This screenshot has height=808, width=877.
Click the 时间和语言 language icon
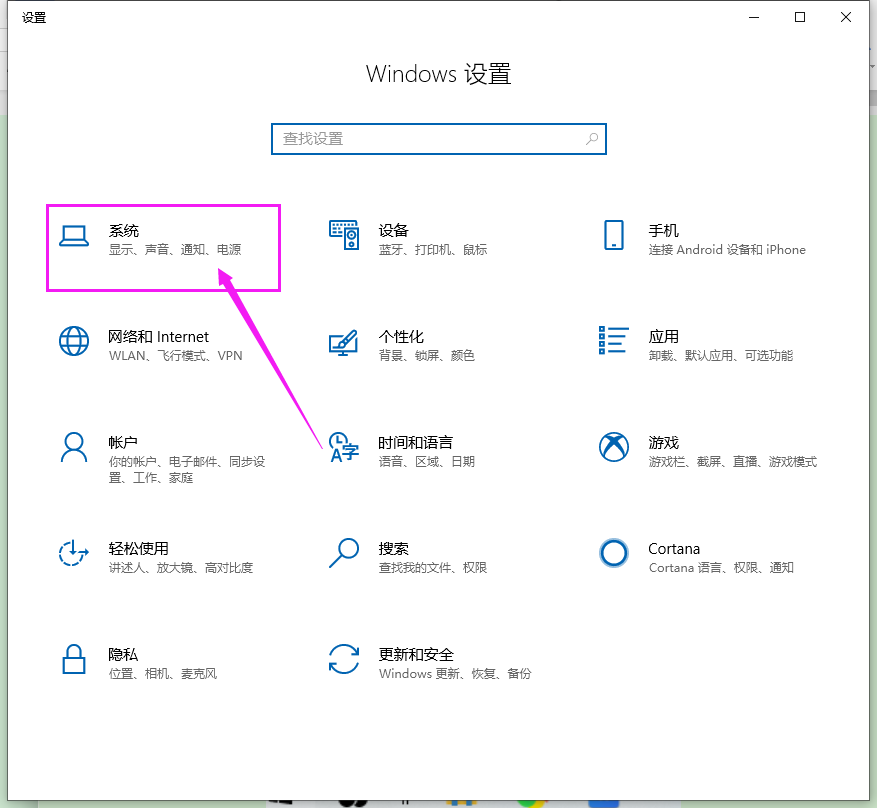pos(343,447)
